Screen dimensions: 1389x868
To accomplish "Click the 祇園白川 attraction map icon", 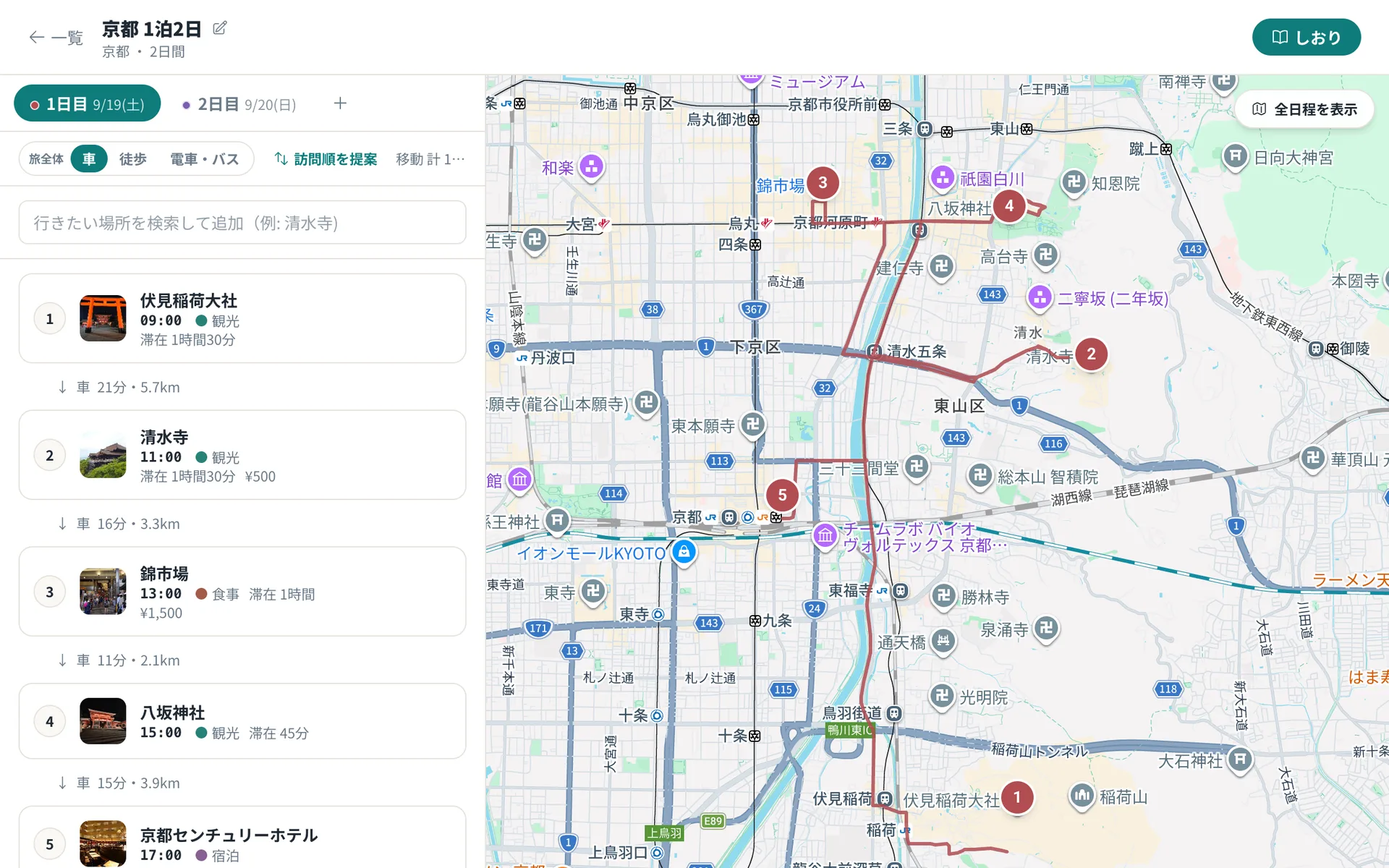I will [943, 178].
